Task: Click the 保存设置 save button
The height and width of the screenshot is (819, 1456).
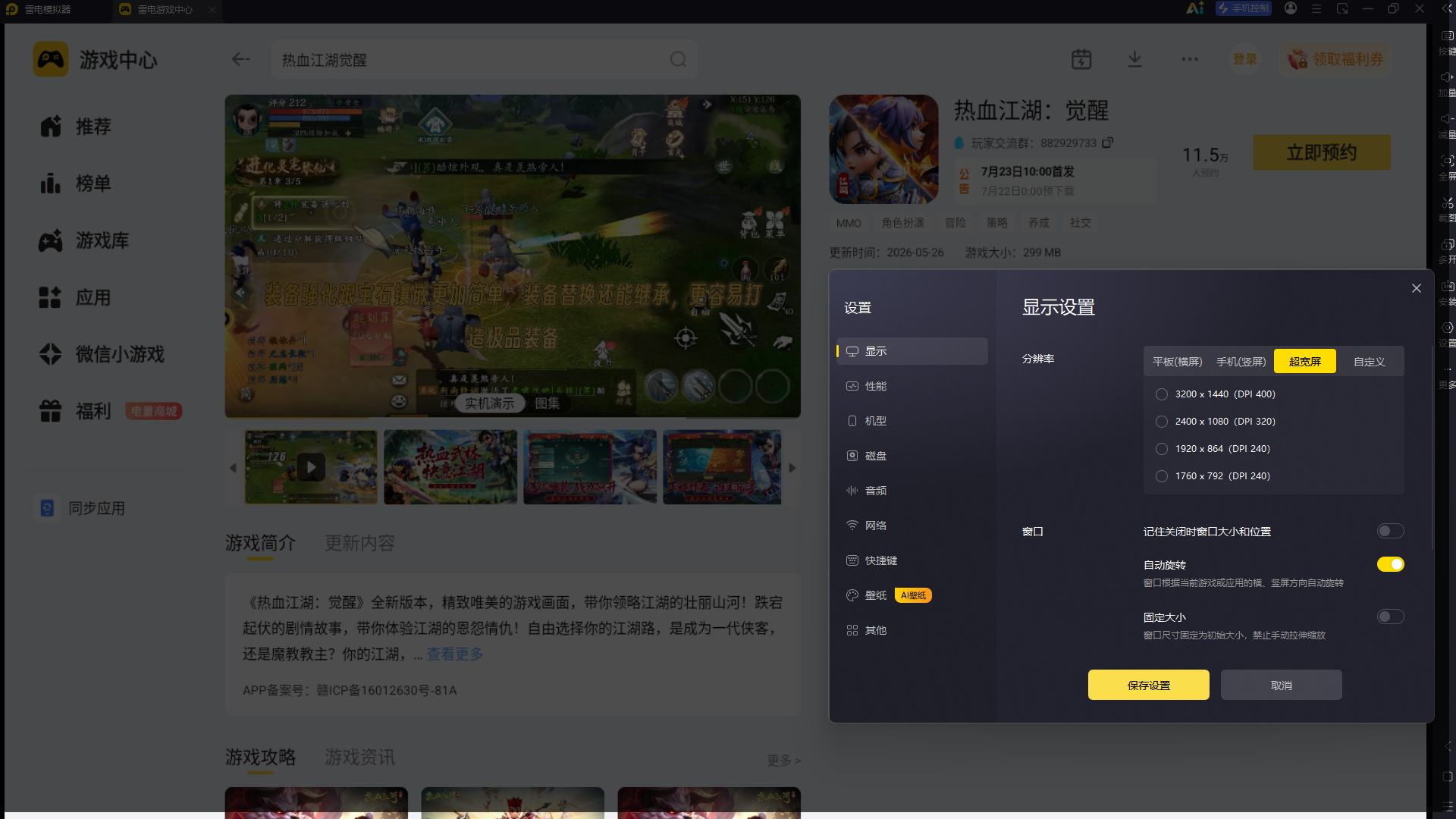Action: point(1148,685)
